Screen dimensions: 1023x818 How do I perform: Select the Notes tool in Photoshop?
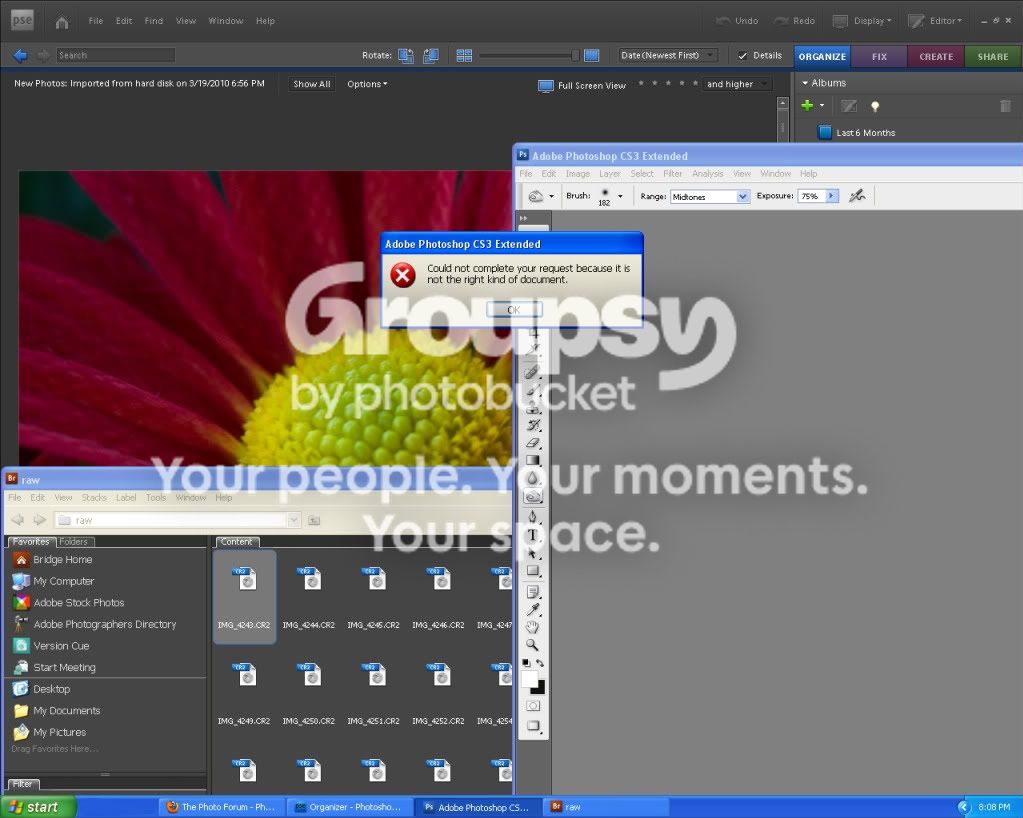(532, 592)
